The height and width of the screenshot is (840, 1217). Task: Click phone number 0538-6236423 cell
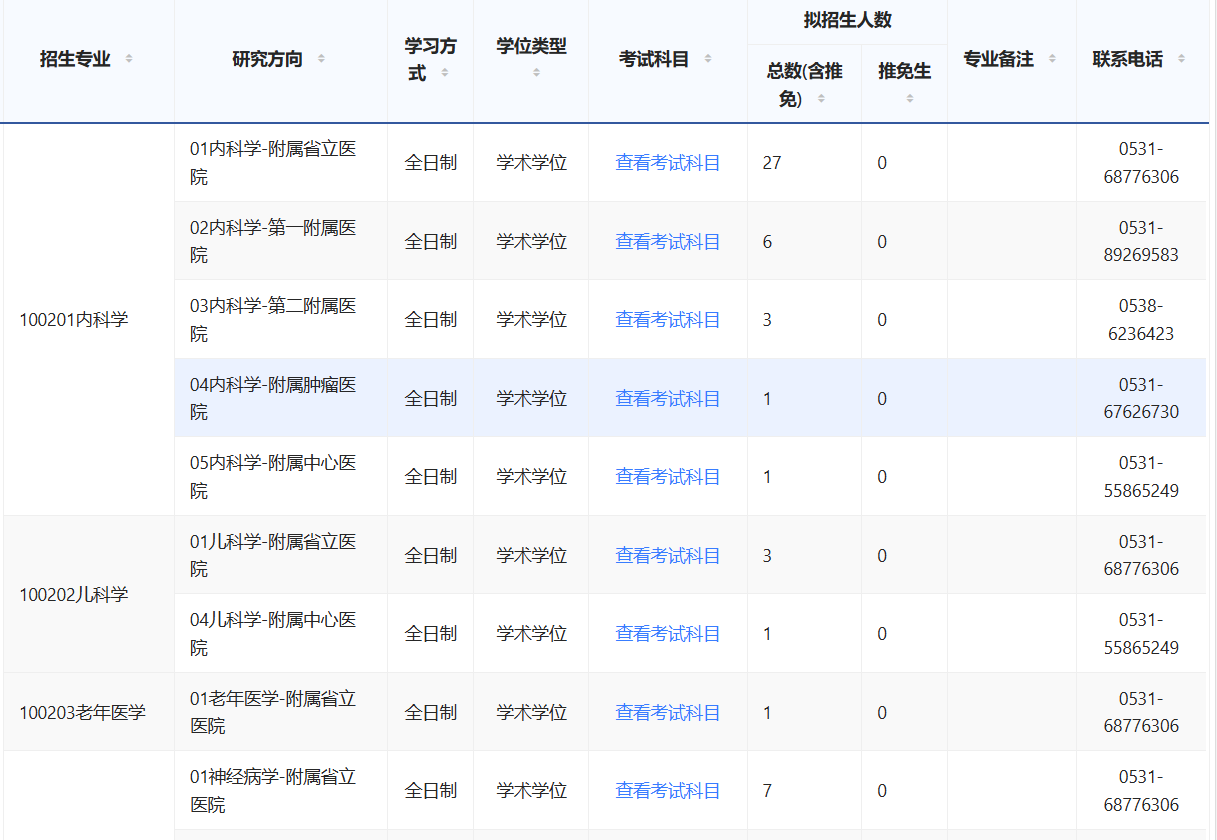pos(1140,320)
